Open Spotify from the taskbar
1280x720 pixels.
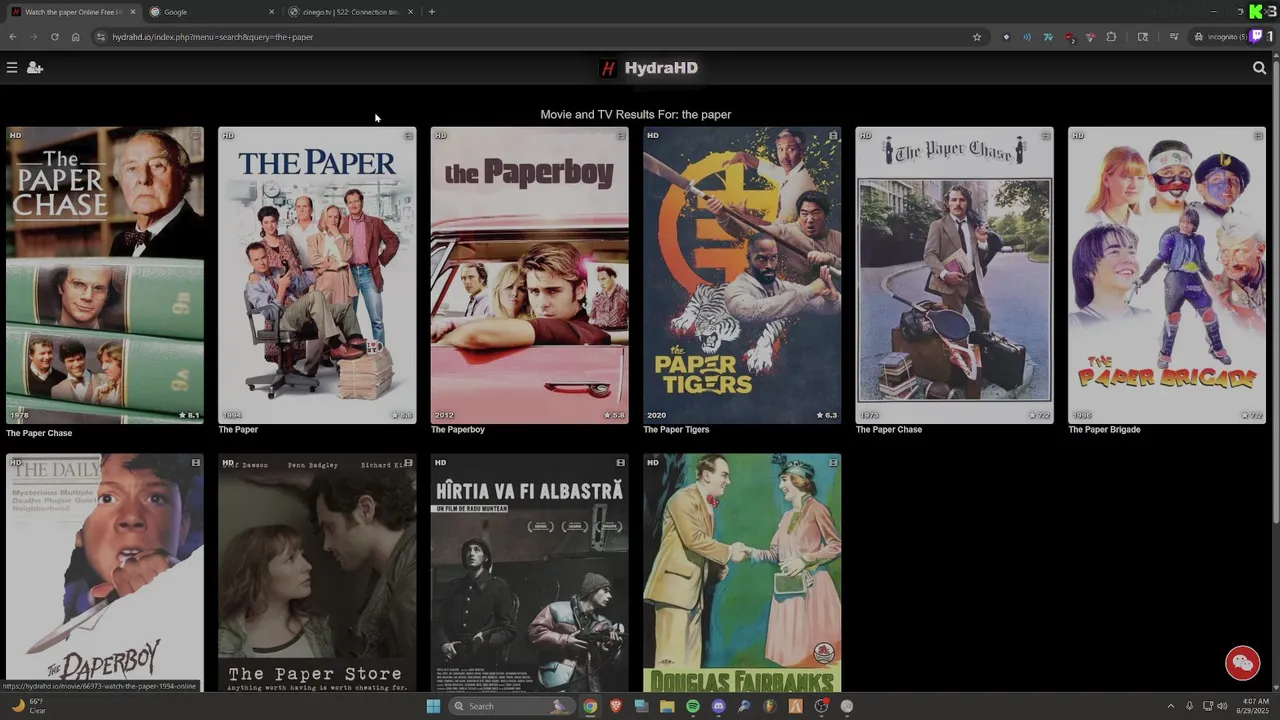click(x=693, y=706)
